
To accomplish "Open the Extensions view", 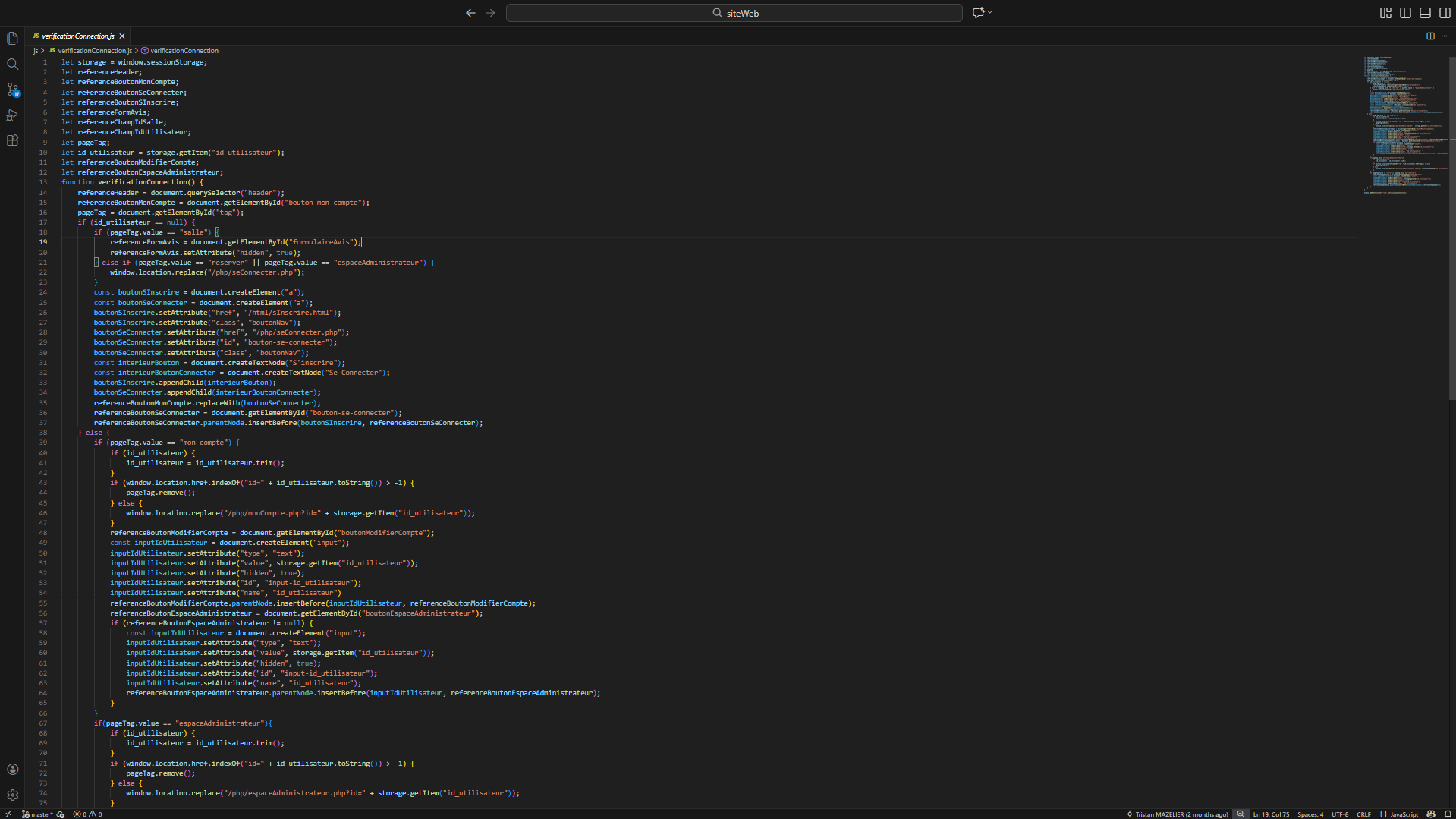I will tap(12, 140).
